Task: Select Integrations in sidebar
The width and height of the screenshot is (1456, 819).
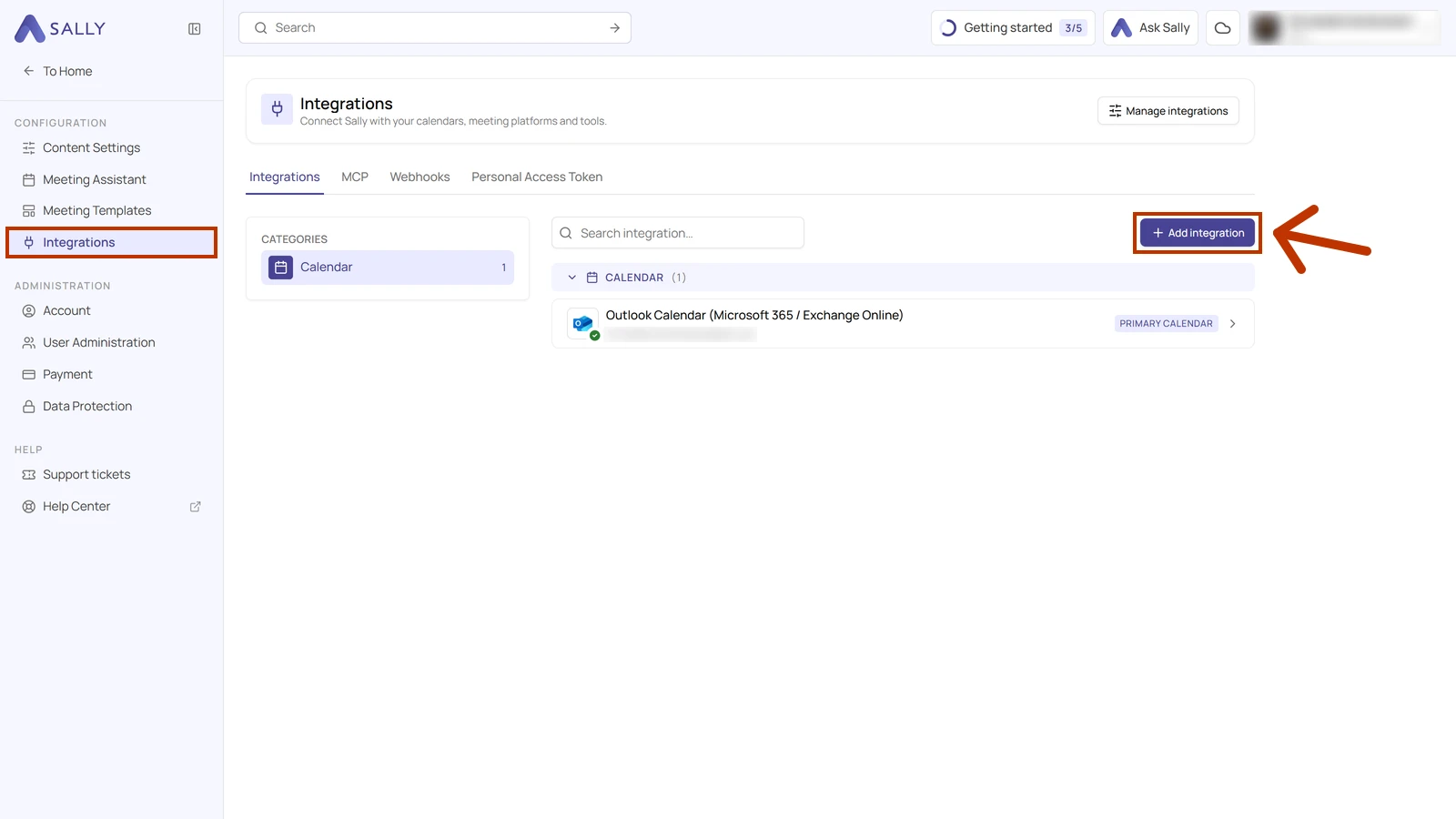Action: coord(111,242)
